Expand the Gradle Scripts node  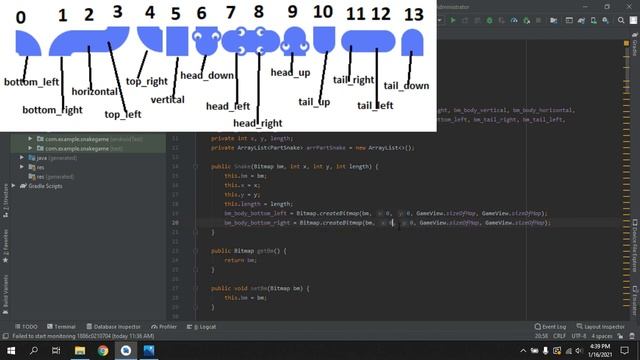pos(14,186)
